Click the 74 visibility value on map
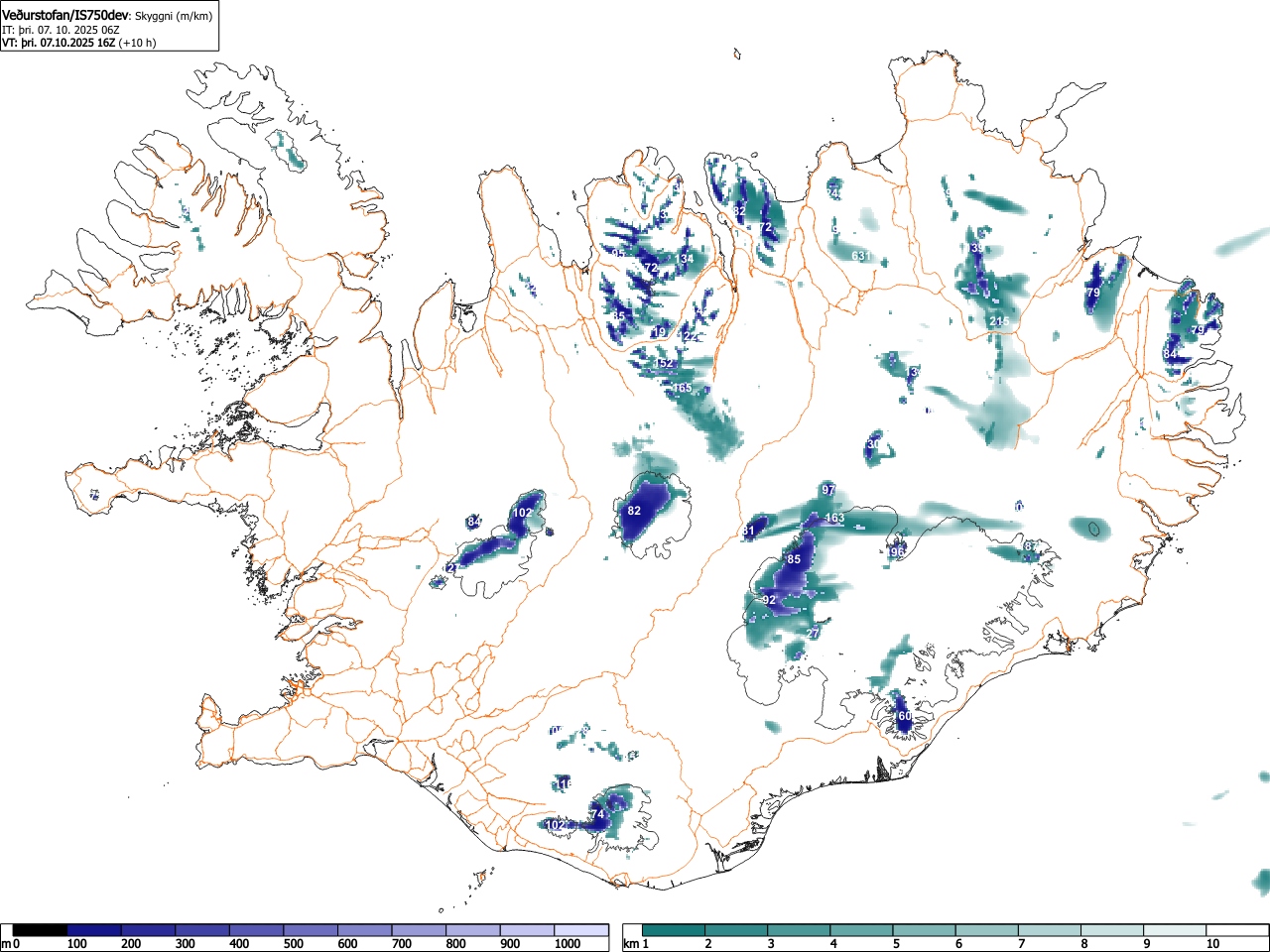 596,814
